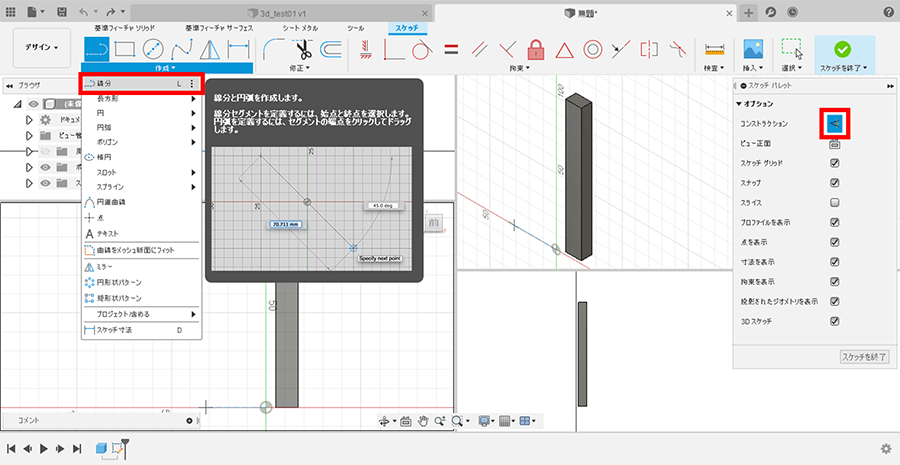Switch to the Sketch (スケッチ) ribbon tab
The height and width of the screenshot is (465, 900).
(407, 28)
